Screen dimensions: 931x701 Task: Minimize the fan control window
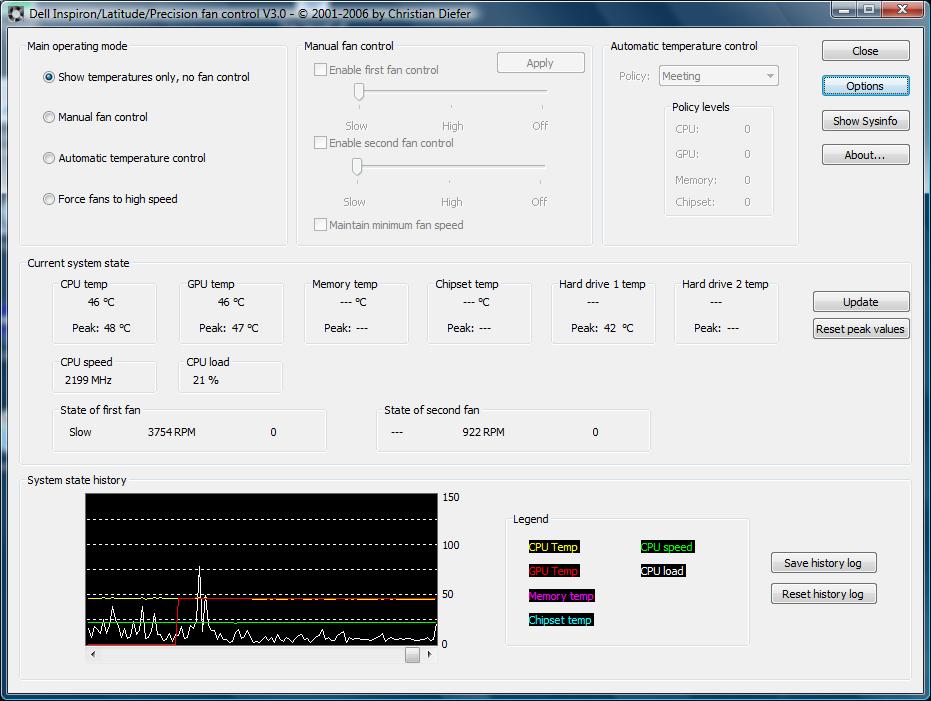point(844,9)
